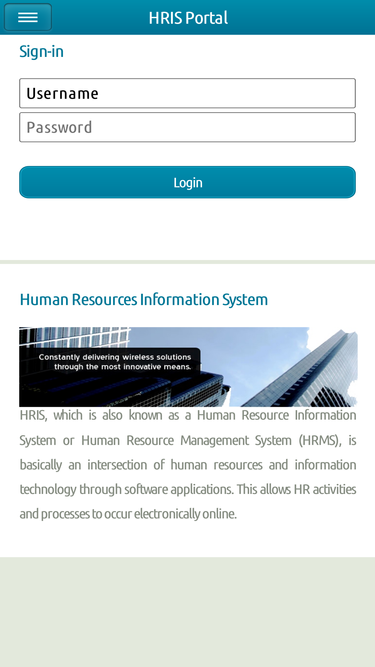Click the white gridded building in the banner corner

[x=74, y=337]
